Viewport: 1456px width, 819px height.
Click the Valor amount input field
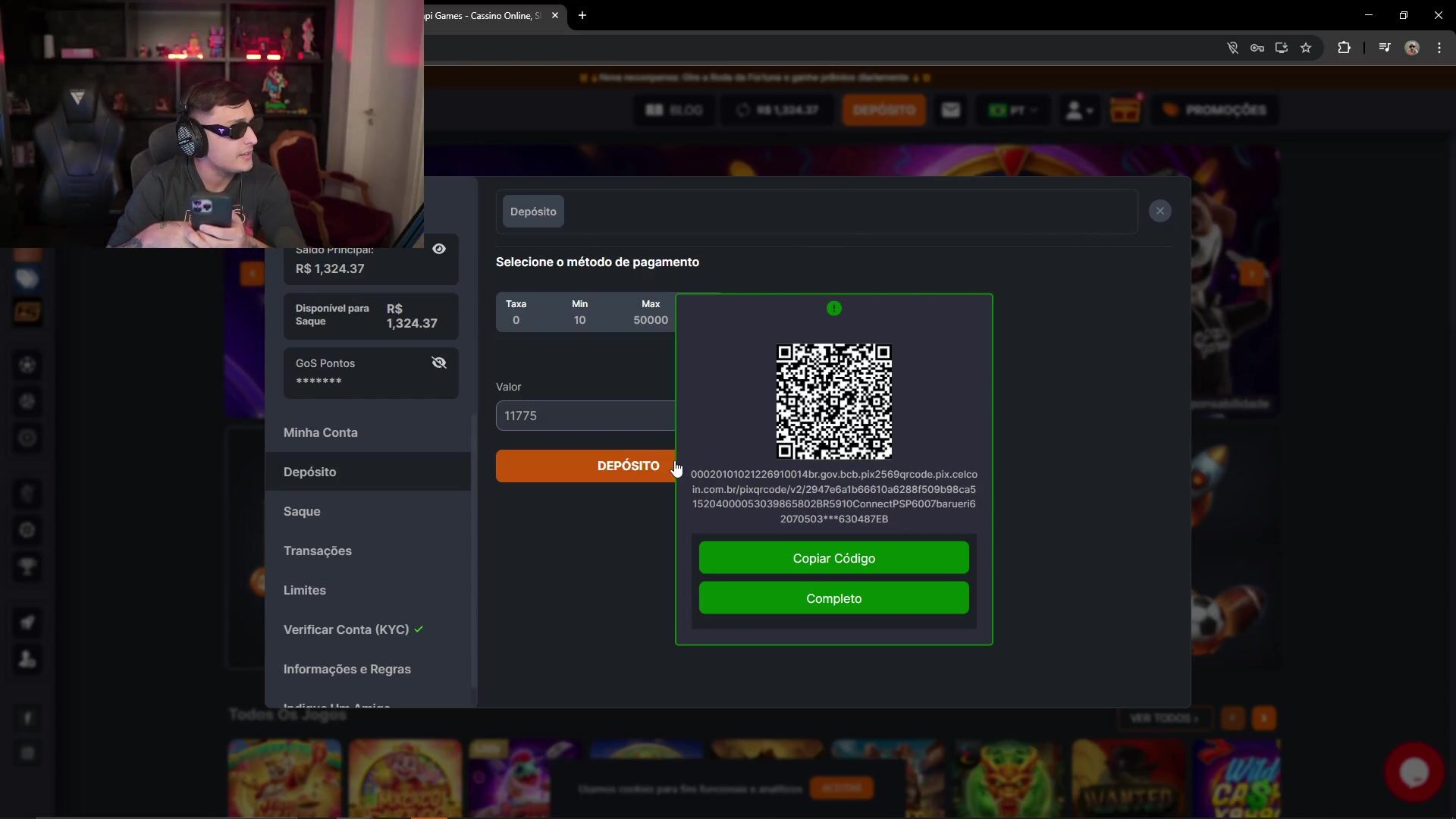coord(585,416)
